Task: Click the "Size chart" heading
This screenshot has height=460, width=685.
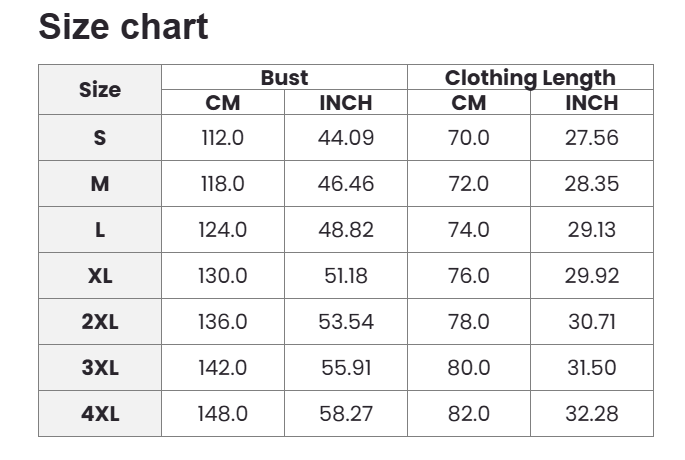Action: 123,27
